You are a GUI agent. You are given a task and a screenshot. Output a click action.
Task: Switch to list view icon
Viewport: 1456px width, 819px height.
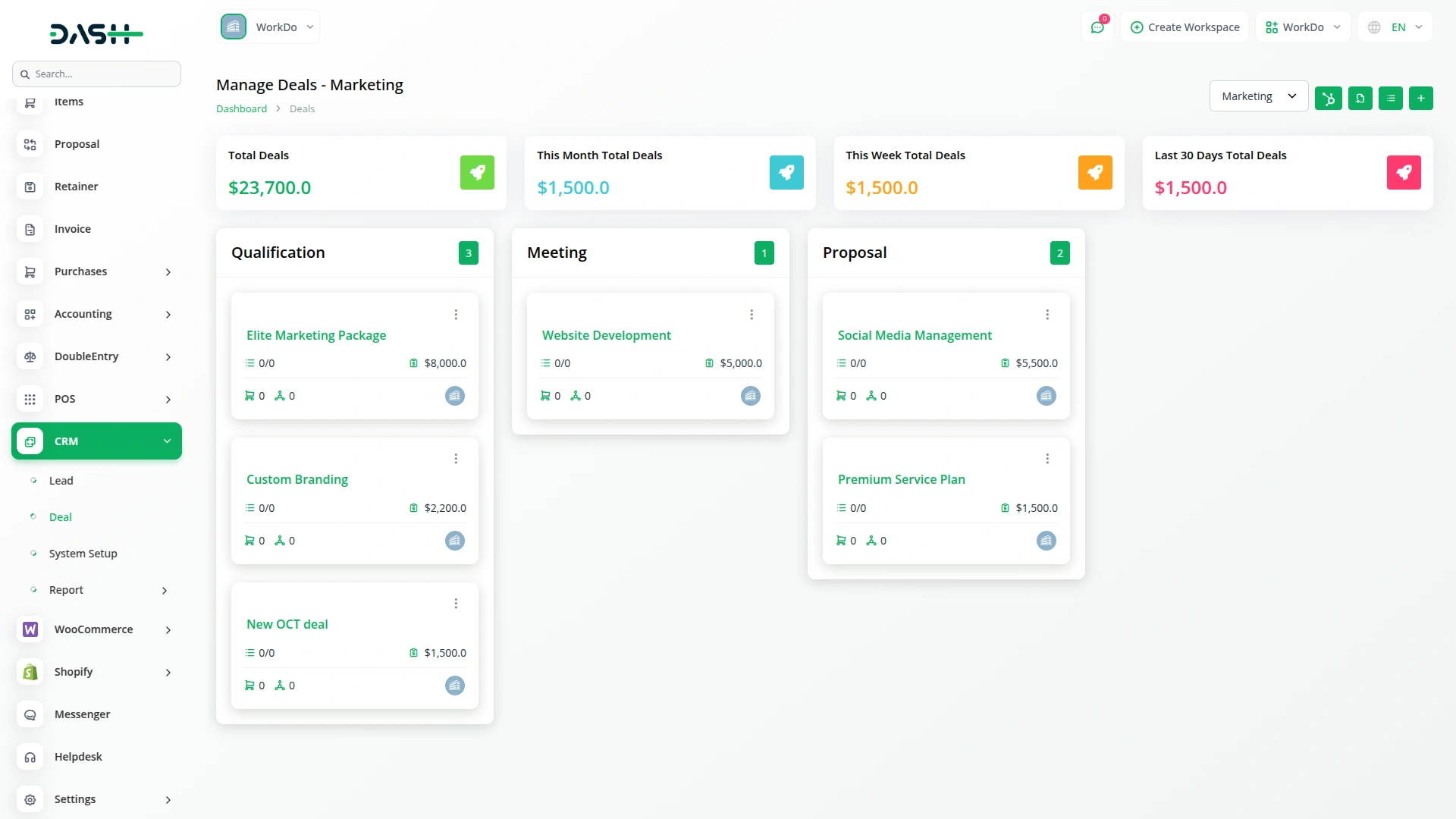click(1390, 98)
